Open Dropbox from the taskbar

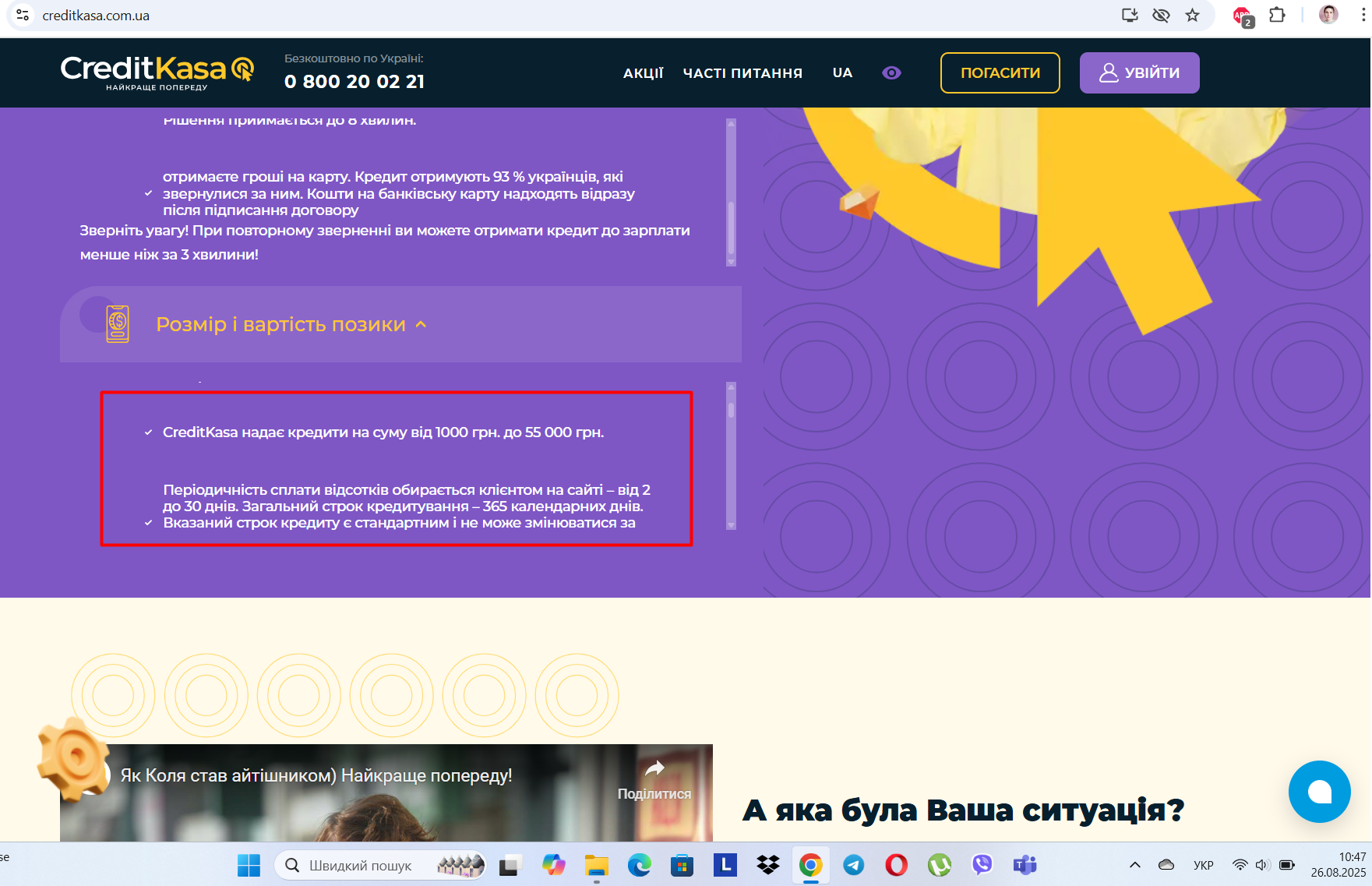[x=768, y=865]
